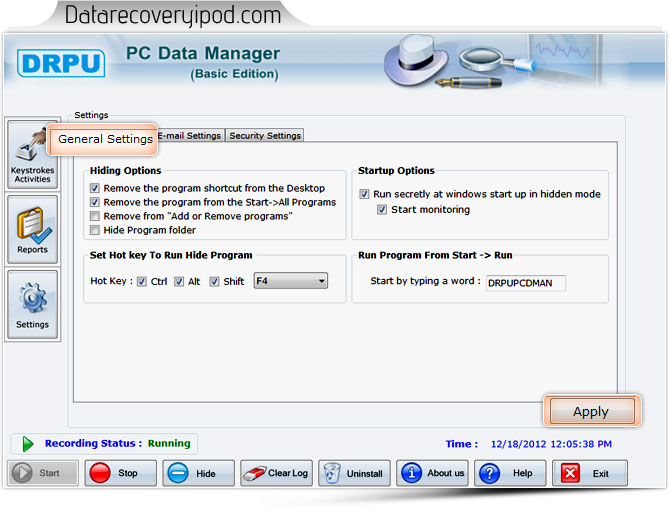Open the Settings gear icon
The image size is (669, 506).
(x=32, y=305)
